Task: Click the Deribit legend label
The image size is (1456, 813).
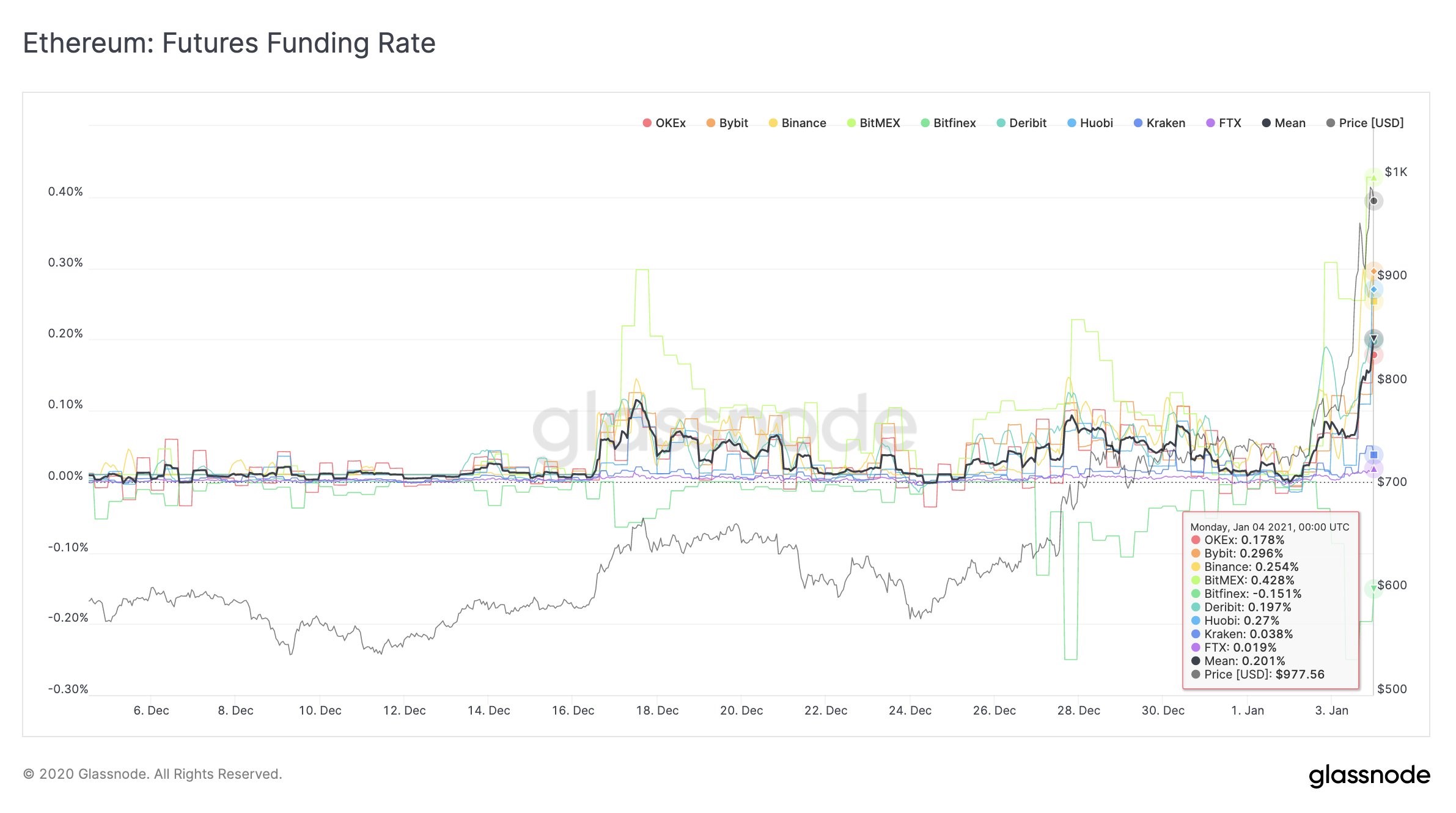Action: (x=1021, y=123)
